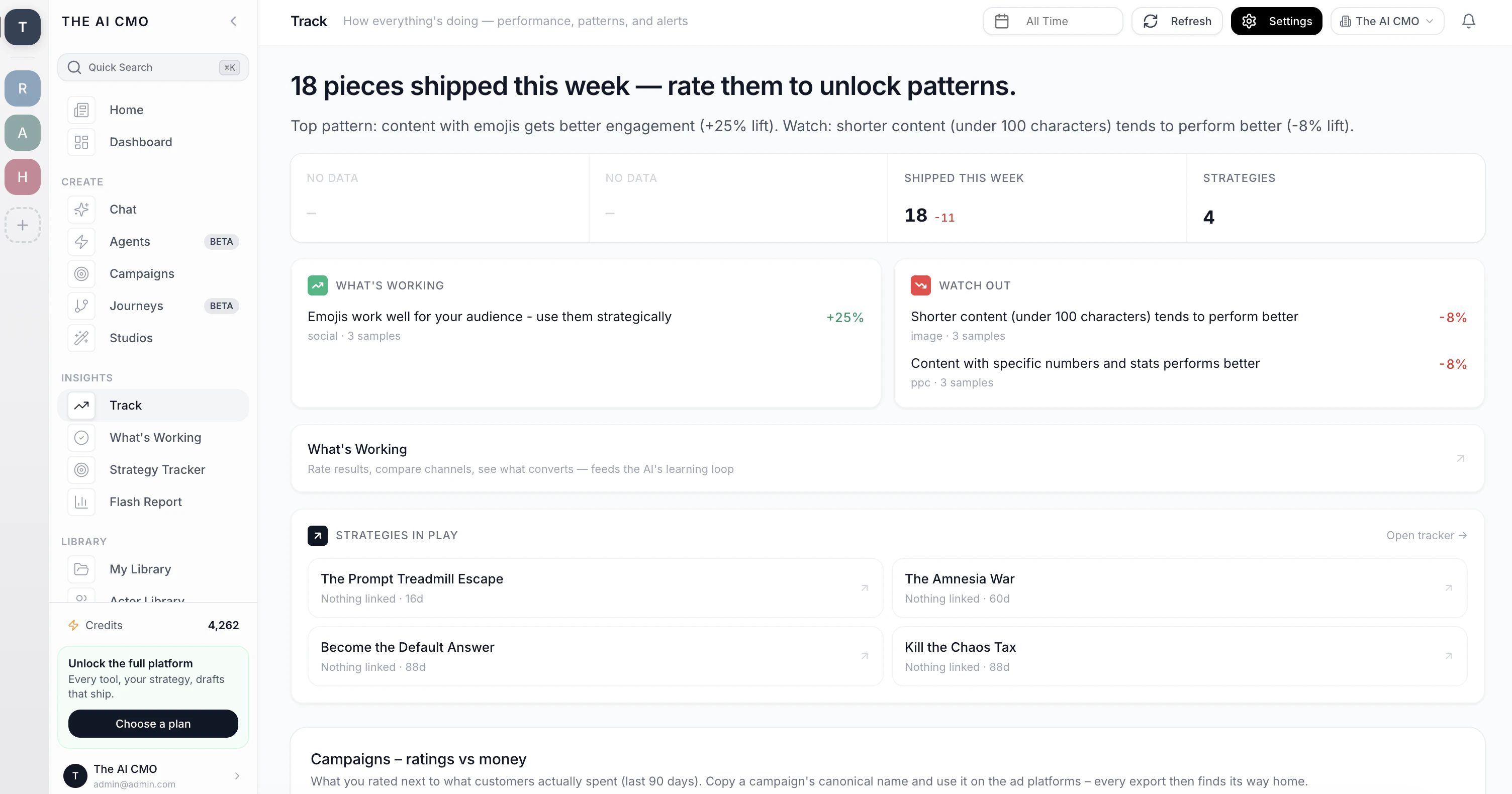Follow the Open tracker link
This screenshot has height=794, width=1512.
1427,535
